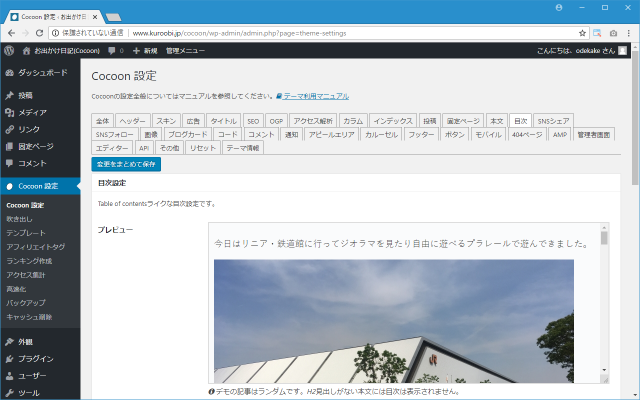Click the search extension icon in toolbar
The width and height of the screenshot is (640, 400).
tap(597, 33)
